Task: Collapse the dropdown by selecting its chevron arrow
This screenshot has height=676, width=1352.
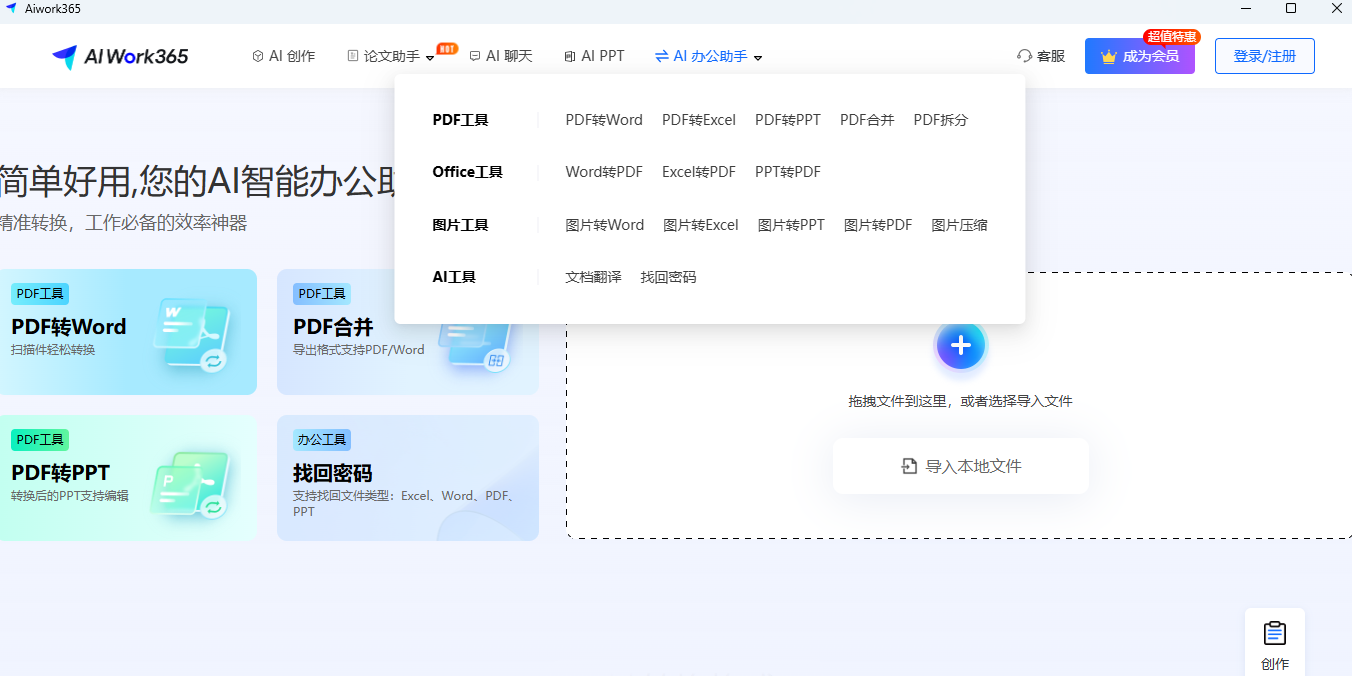Action: click(758, 58)
